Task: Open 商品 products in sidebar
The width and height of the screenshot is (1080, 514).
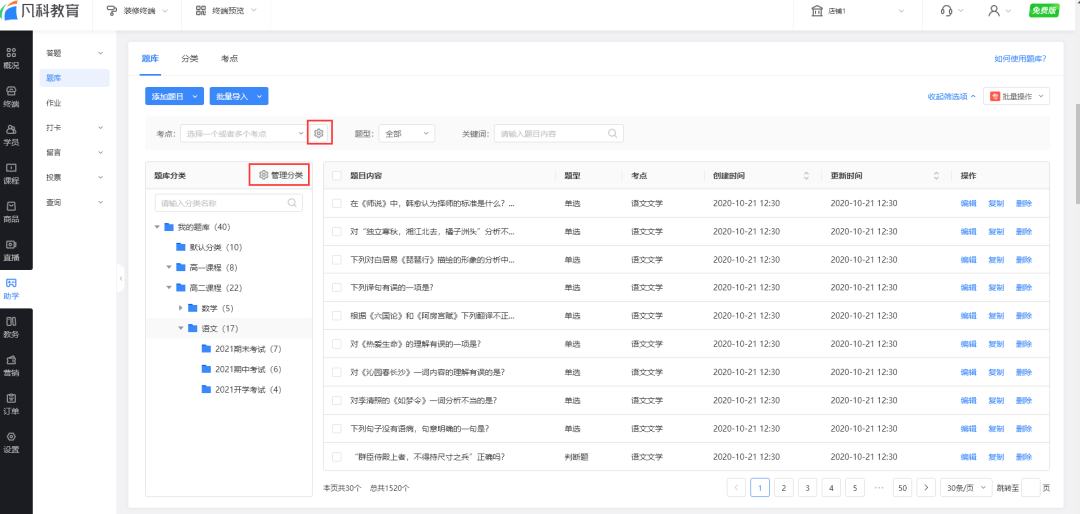Action: point(11,212)
